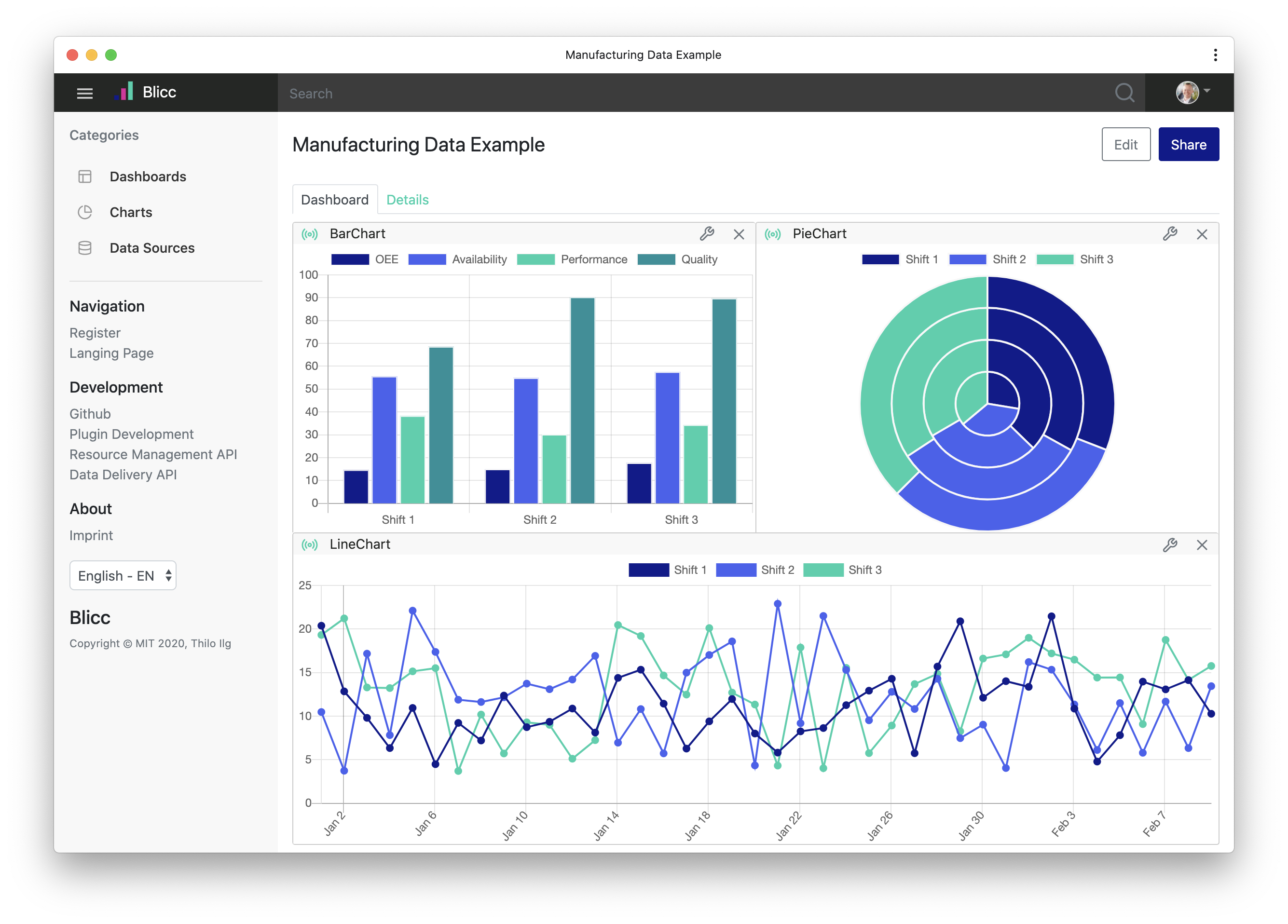1288x924 pixels.
Task: Open PieChart settings wrench icon
Action: point(1170,234)
